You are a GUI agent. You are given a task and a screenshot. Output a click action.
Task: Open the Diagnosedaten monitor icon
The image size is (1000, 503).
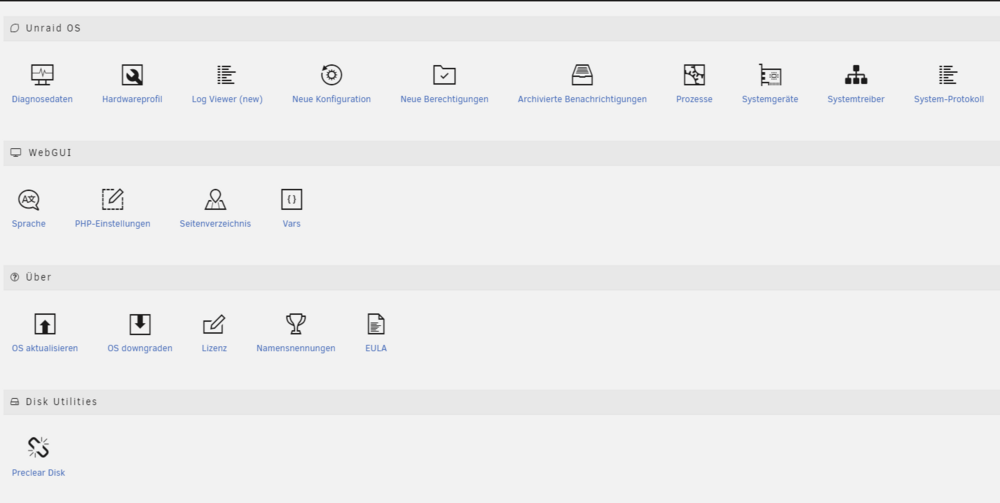point(42,75)
